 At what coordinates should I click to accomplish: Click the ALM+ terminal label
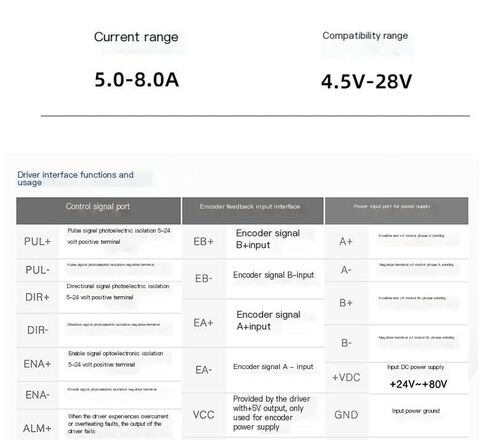pos(37,428)
